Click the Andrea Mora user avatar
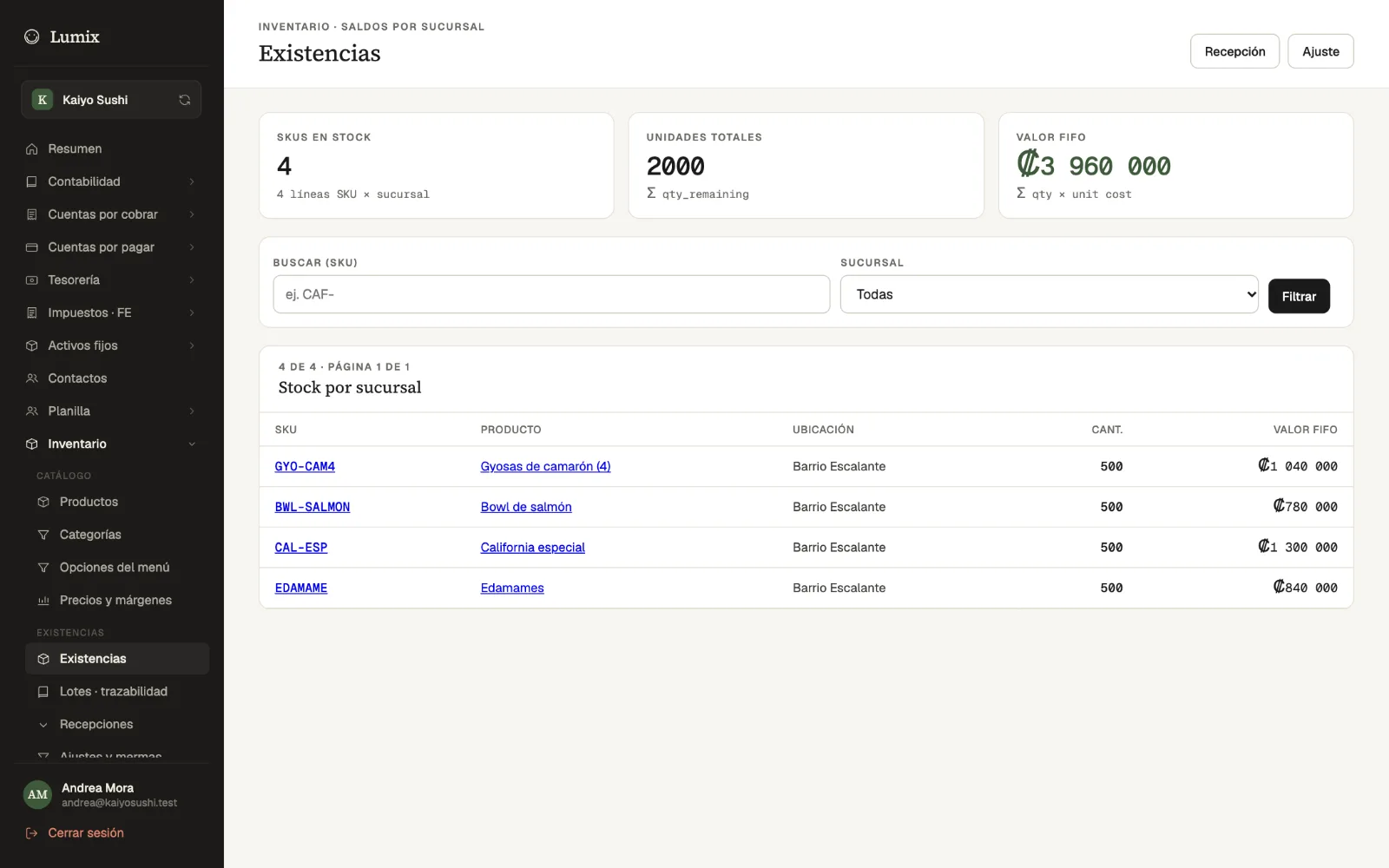This screenshot has height=868, width=1389. [37, 795]
